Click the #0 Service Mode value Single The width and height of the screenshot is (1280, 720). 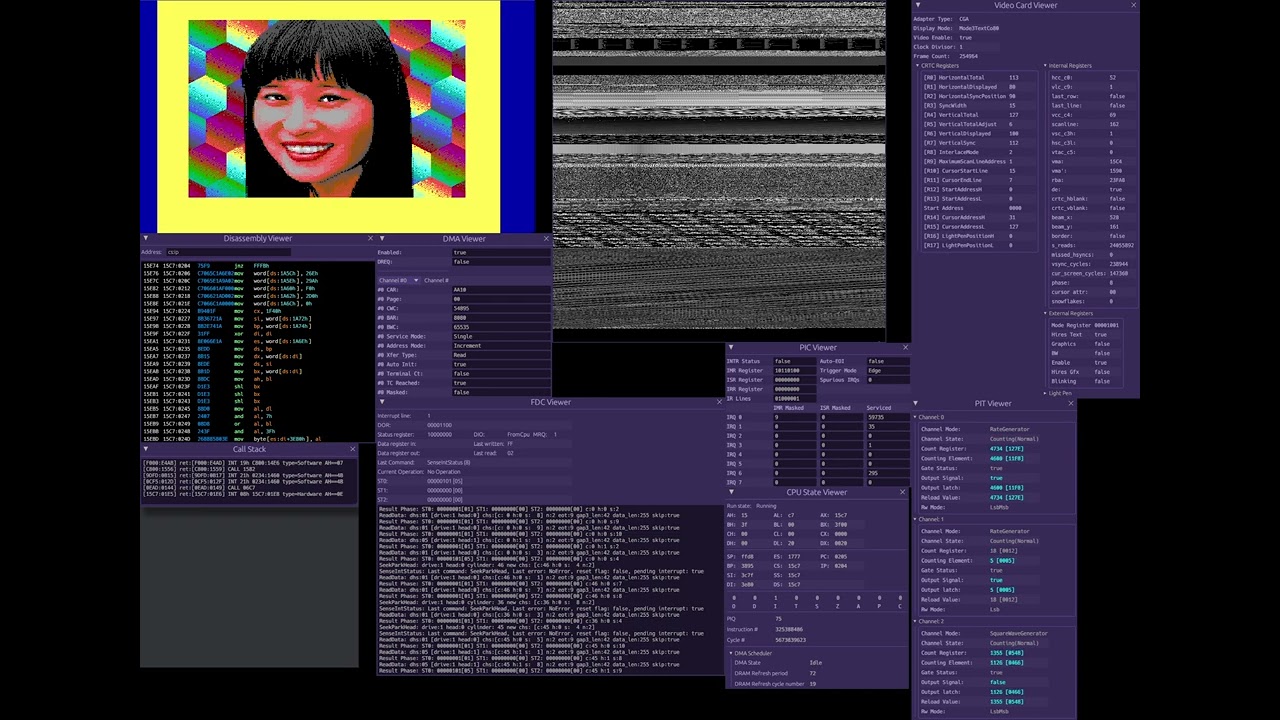[500, 336]
